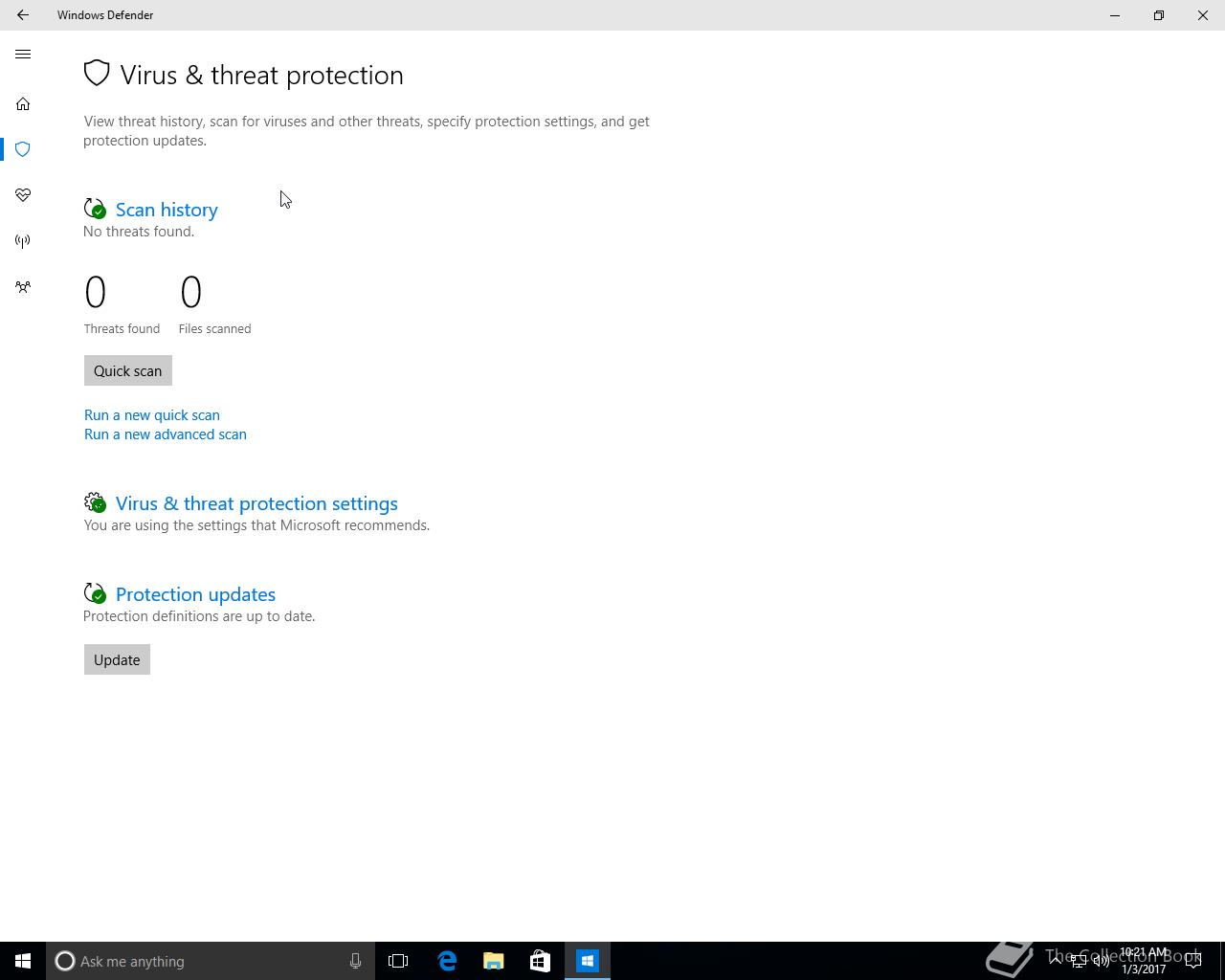The width and height of the screenshot is (1225, 980).
Task: Show hidden system tray icons
Action: point(1056,961)
